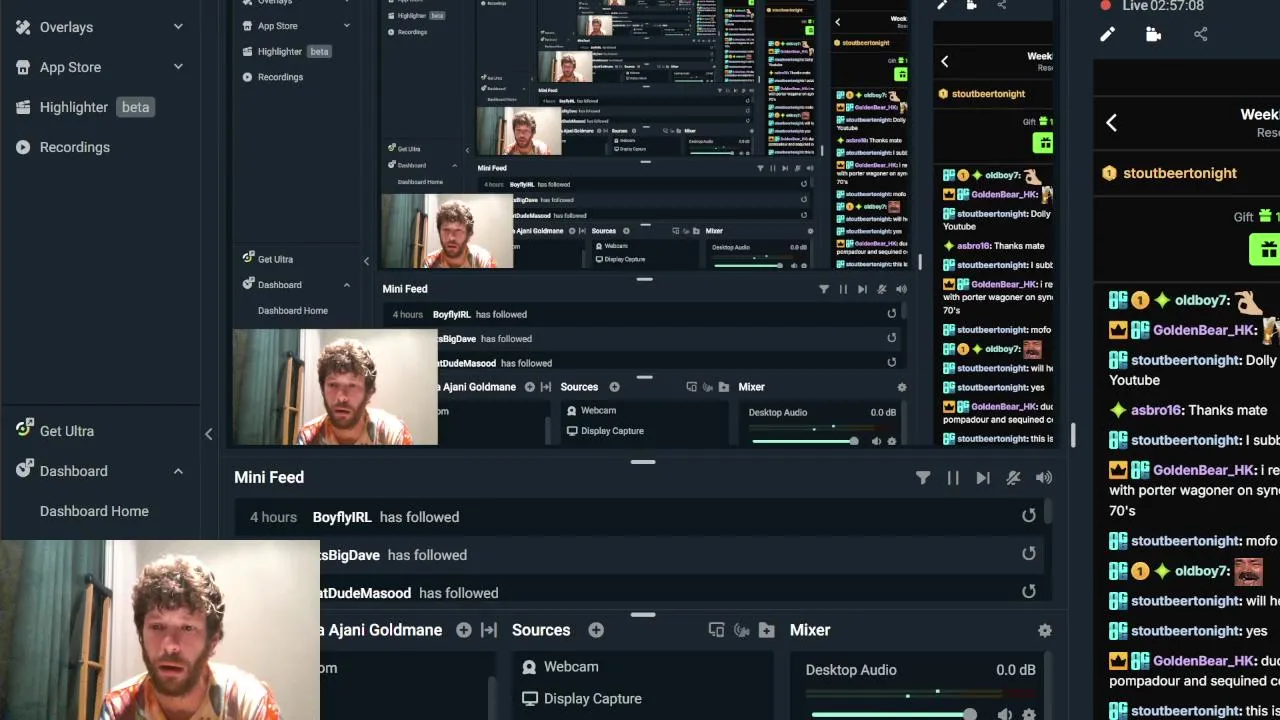Click the share icon under the main Live timer
The height and width of the screenshot is (720, 1280).
pos(1200,34)
